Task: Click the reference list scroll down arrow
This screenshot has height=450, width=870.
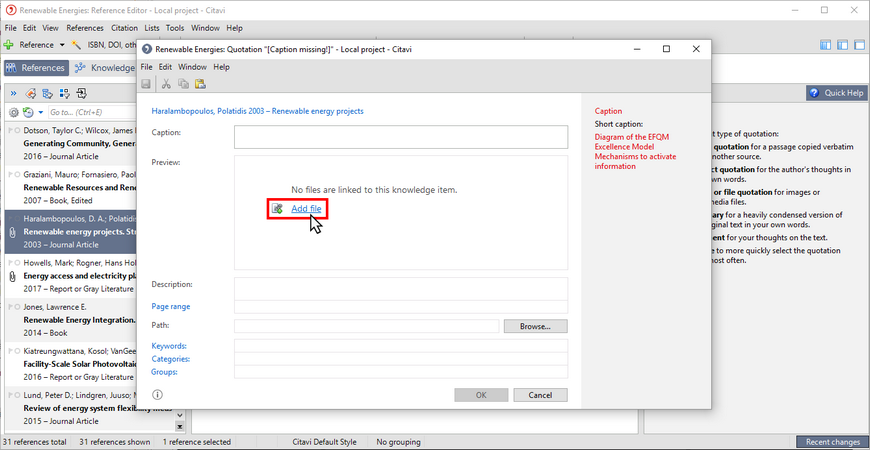Action: click(179, 414)
